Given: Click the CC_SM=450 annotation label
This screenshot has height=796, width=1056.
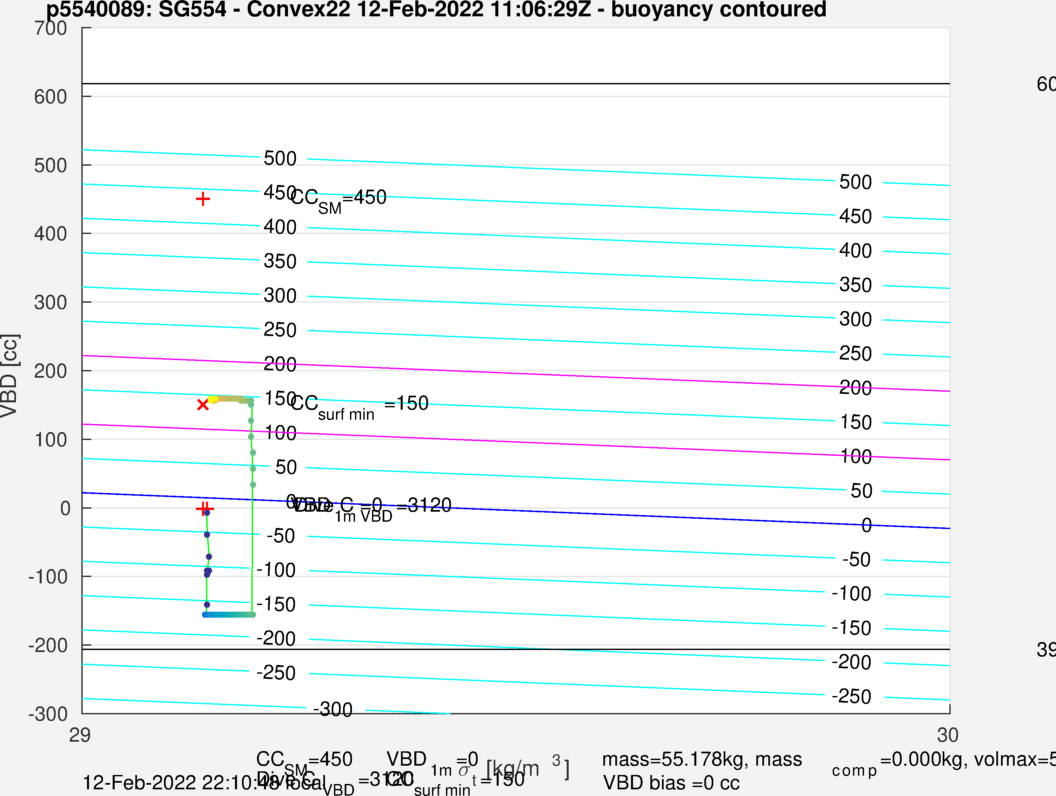Looking at the screenshot, I should point(338,198).
